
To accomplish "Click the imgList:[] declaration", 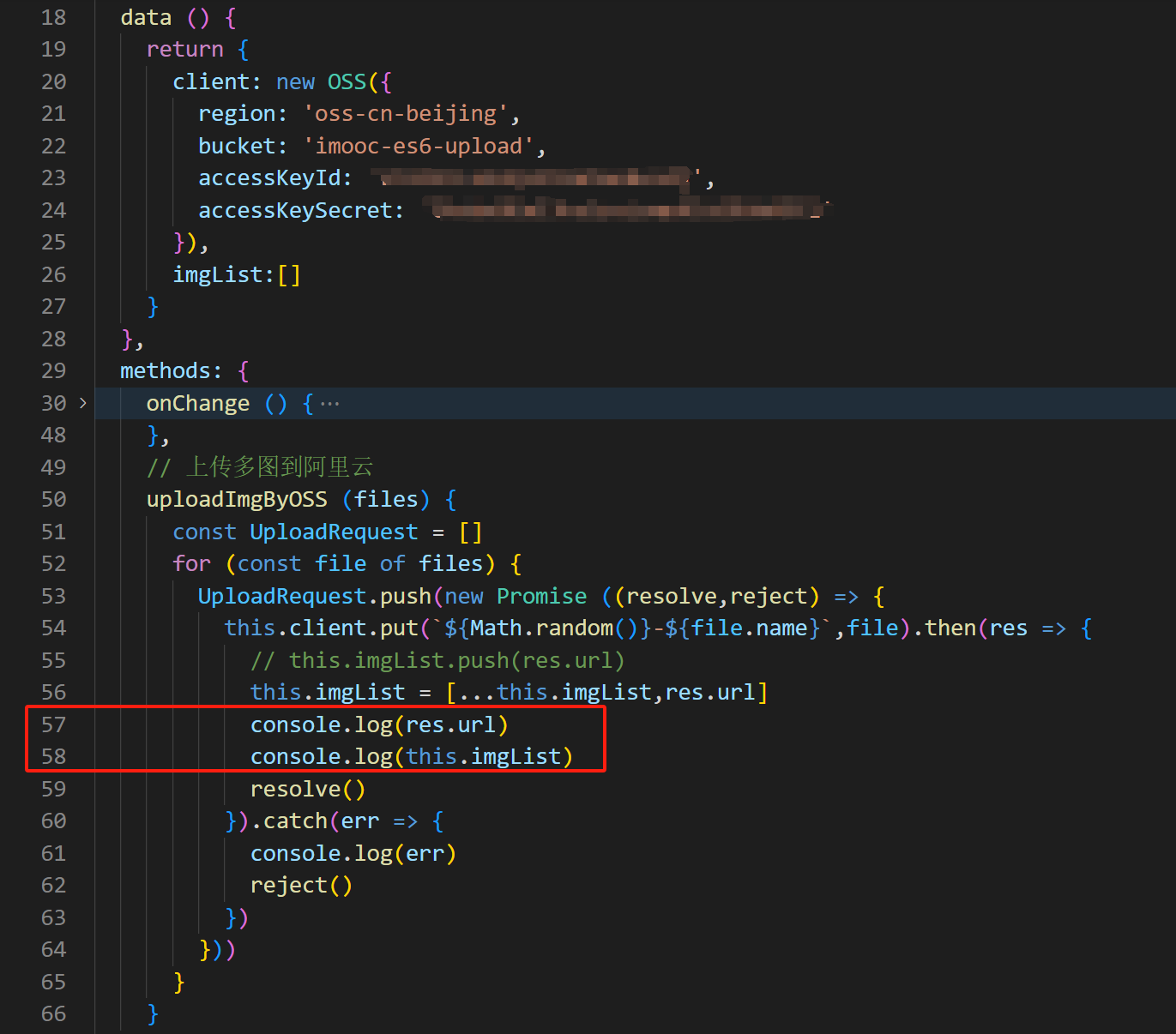I will (x=237, y=274).
